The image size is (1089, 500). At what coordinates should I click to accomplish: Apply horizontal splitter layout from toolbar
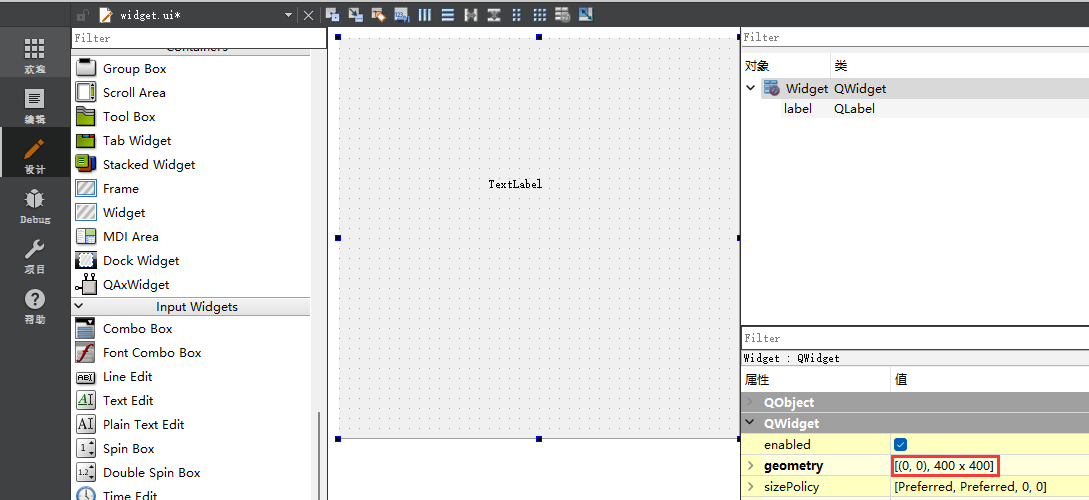471,14
